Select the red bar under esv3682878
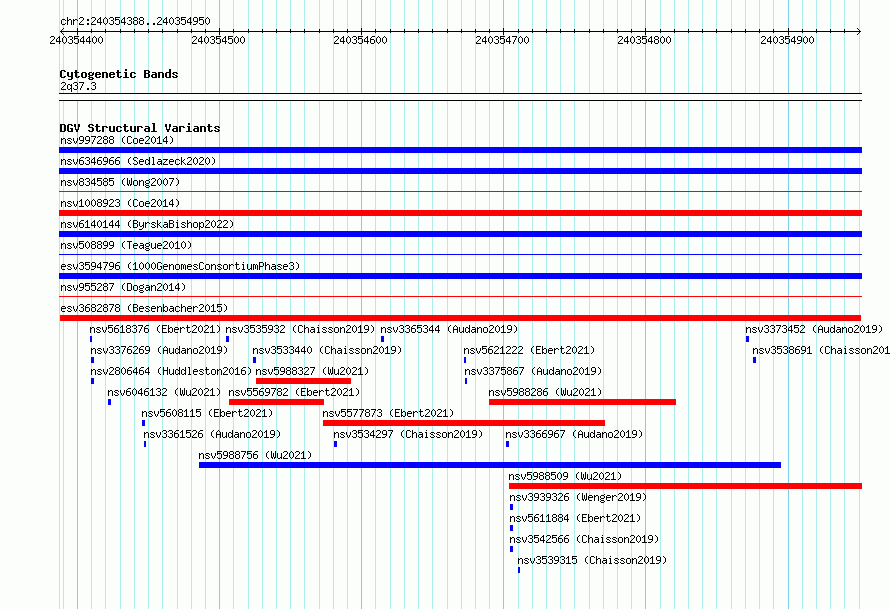Screen dimensions: 890x609 (460, 318)
